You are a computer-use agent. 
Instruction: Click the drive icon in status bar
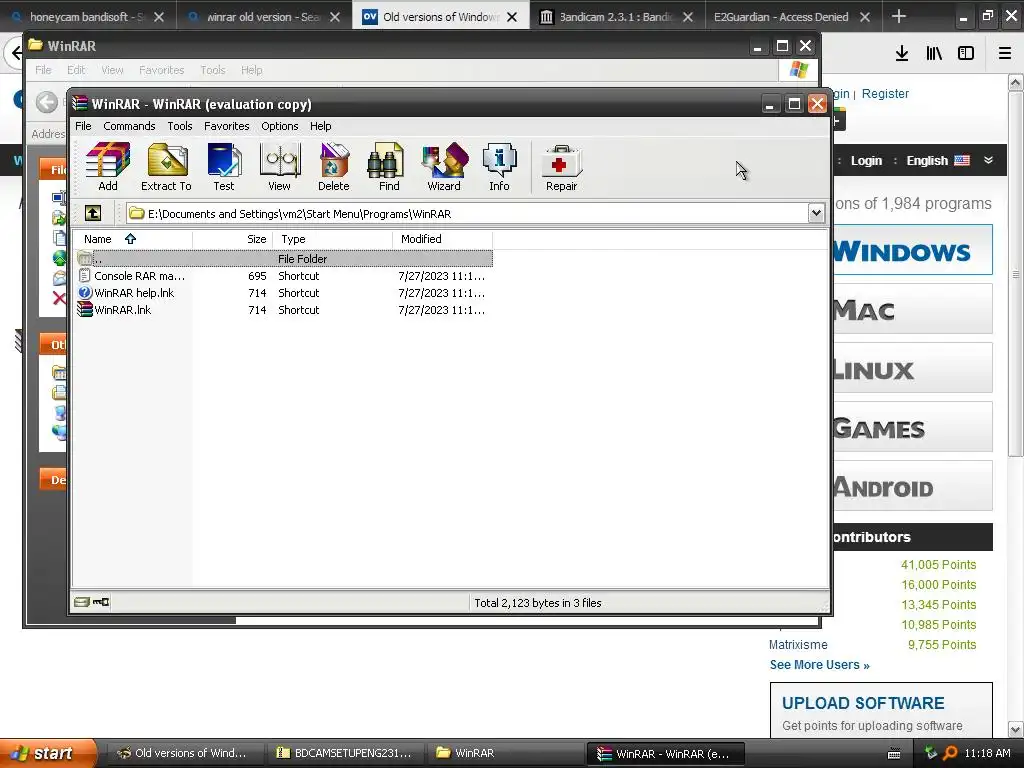(x=82, y=602)
